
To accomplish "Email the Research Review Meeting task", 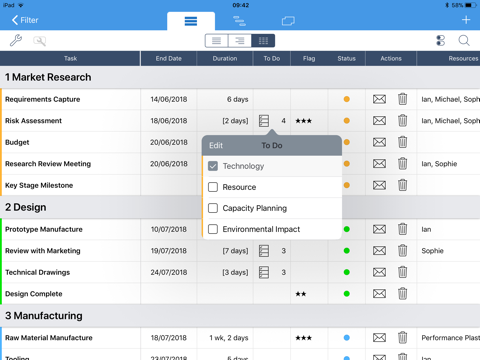I will click(x=379, y=164).
